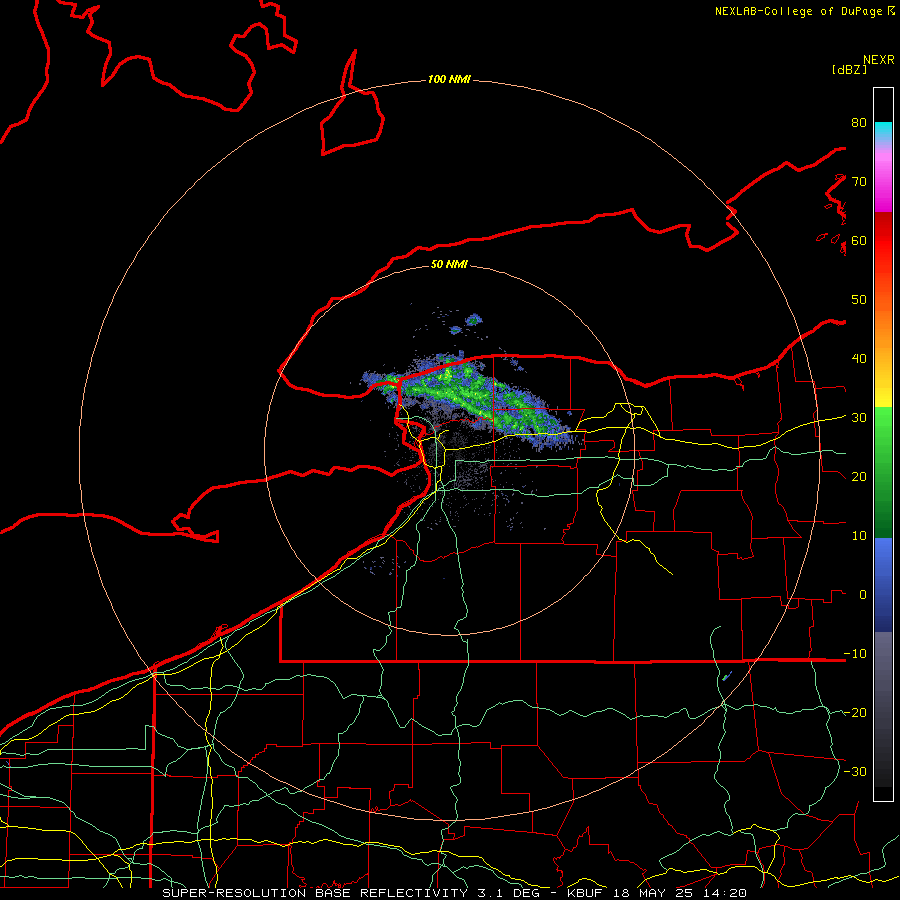Click the -20 value on the dBZ scale
Viewport: 900px width, 900px height.
(x=855, y=713)
